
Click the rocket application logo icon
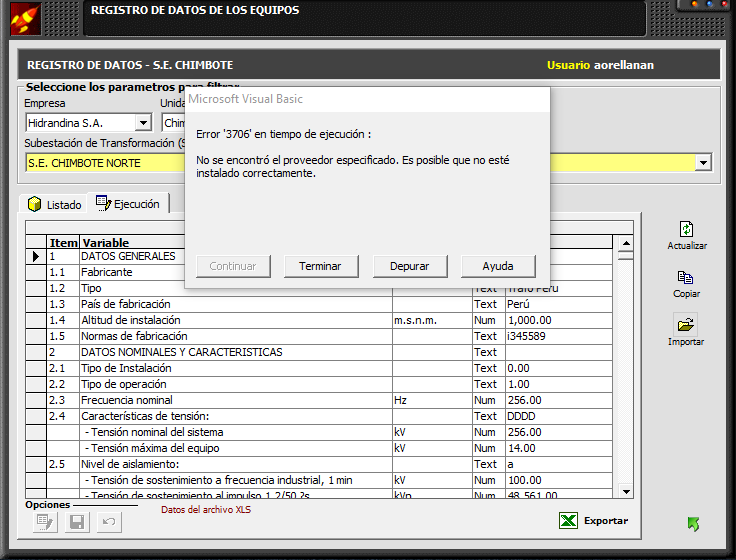[26, 18]
